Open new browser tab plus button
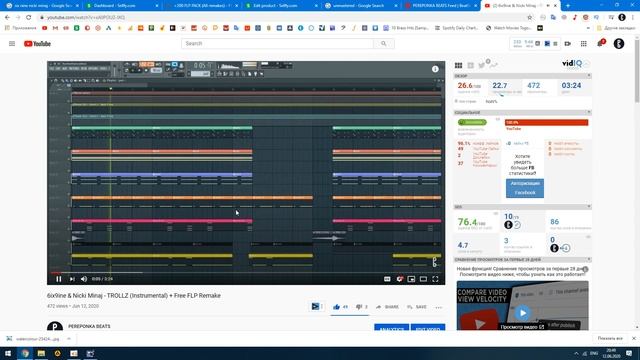The width and height of the screenshot is (640, 360). point(568,6)
